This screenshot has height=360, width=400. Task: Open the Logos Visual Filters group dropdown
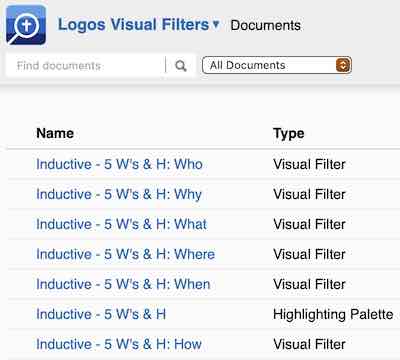139,24
